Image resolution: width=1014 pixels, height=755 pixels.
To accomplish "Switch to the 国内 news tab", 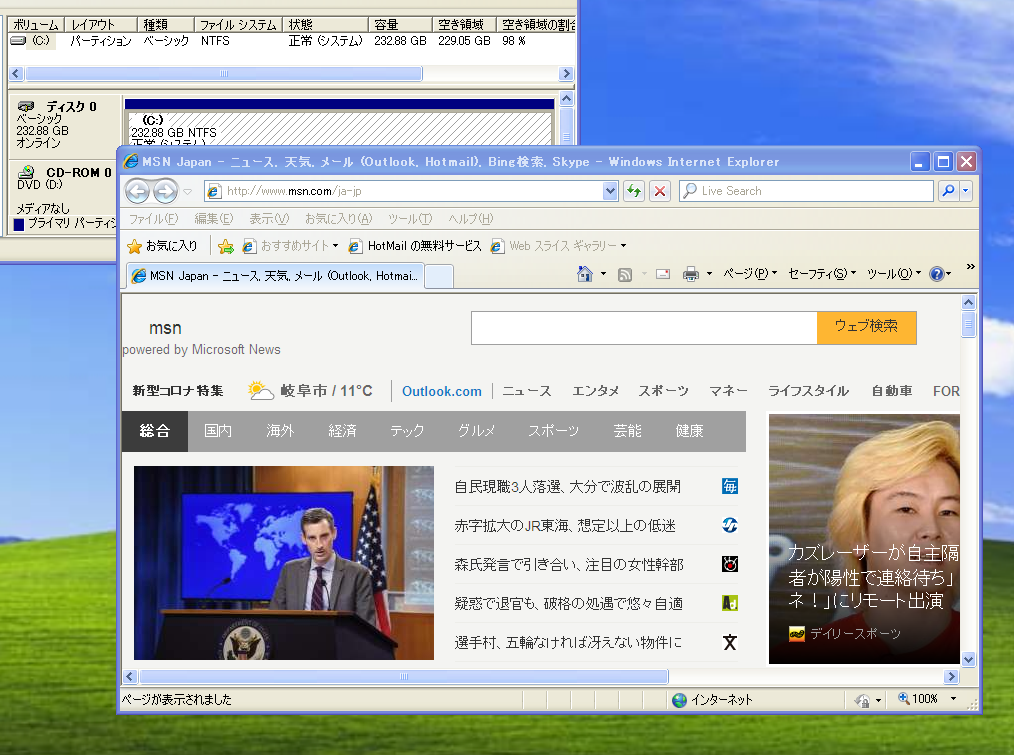I will 218,431.
